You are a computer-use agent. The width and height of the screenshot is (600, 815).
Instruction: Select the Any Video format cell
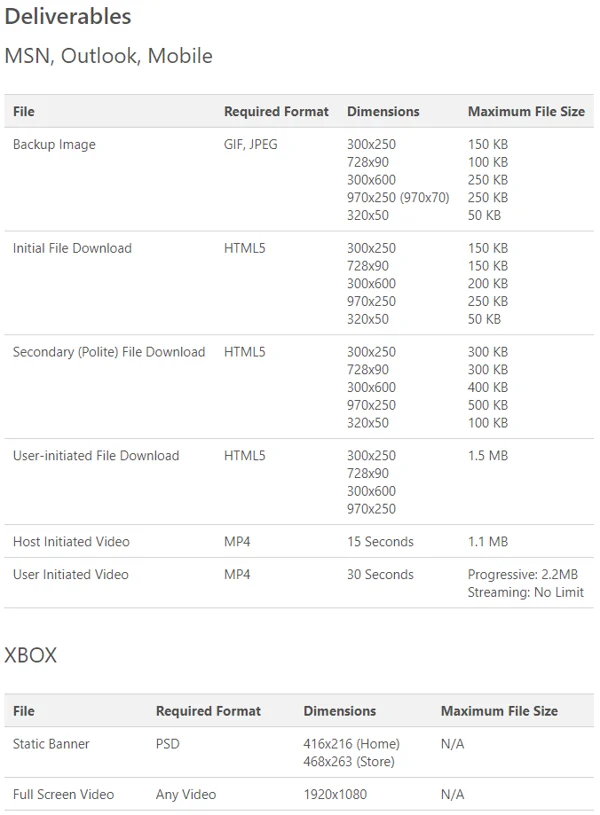pos(186,795)
